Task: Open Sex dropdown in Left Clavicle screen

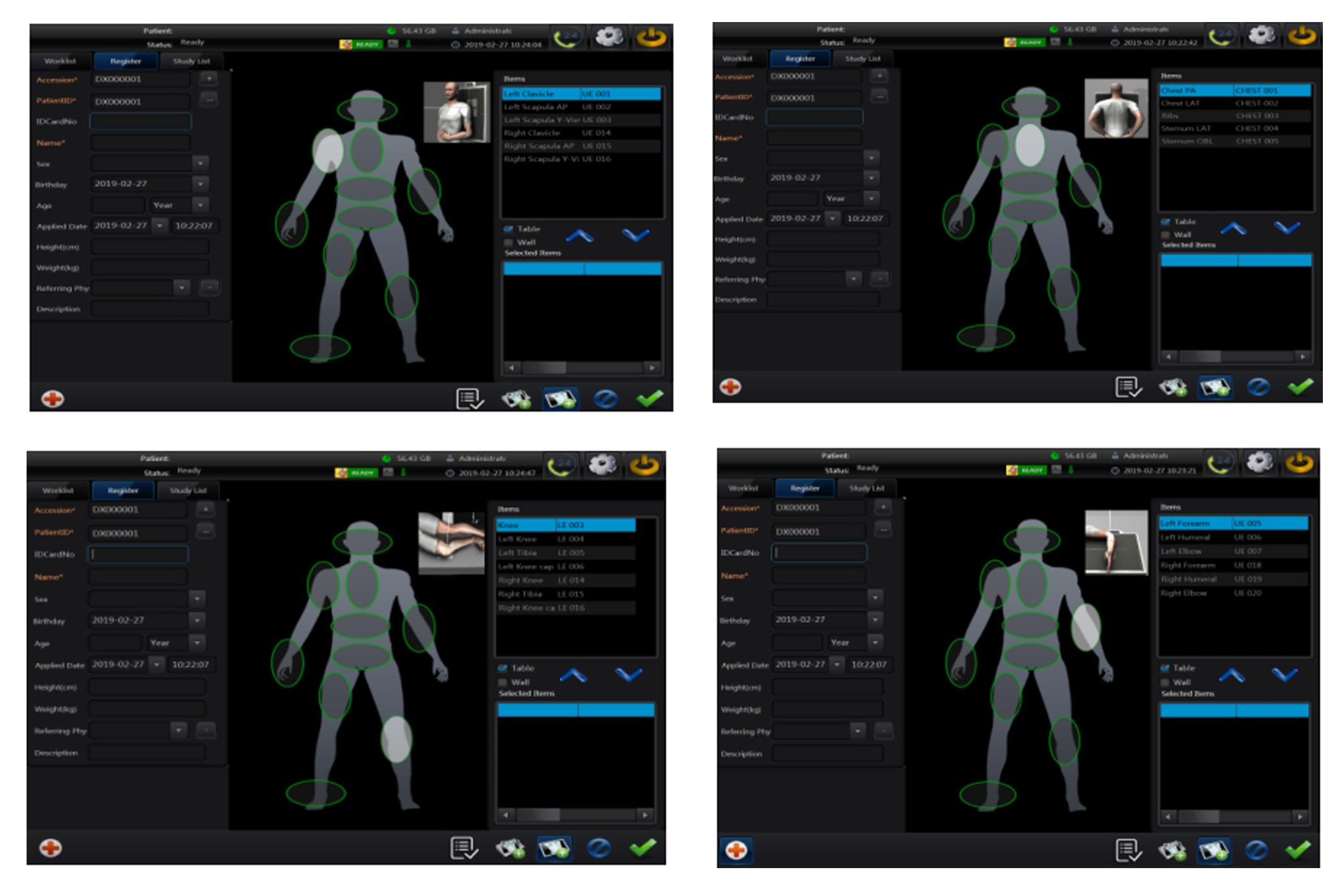Action: [x=200, y=163]
